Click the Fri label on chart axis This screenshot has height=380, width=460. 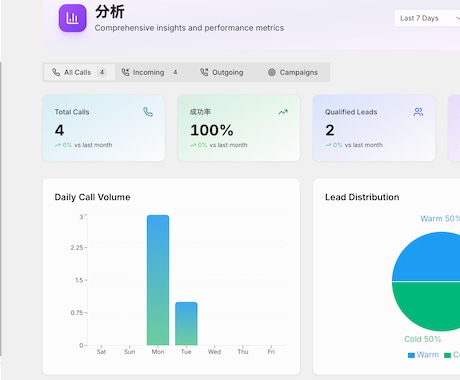[x=271, y=352]
